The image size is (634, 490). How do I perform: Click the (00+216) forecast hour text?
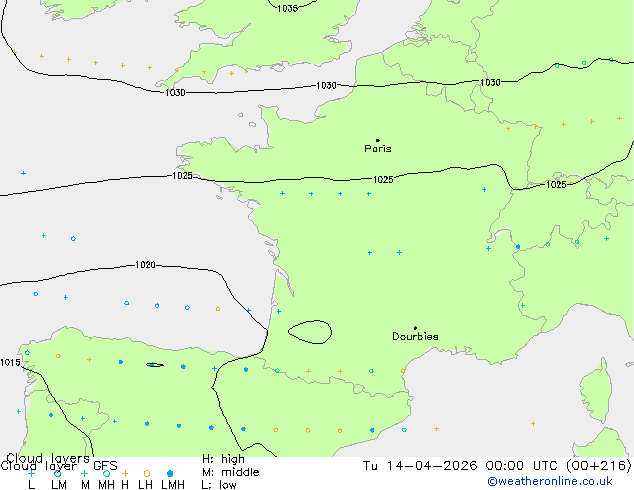(598, 466)
